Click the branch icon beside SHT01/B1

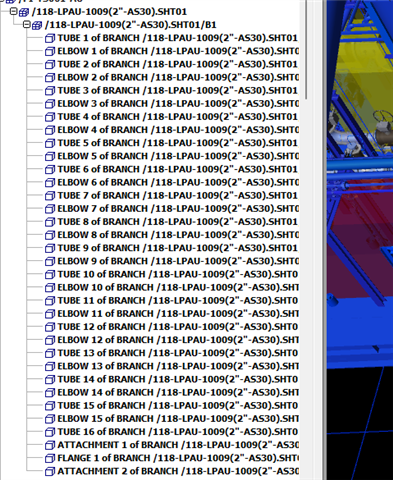click(37, 26)
